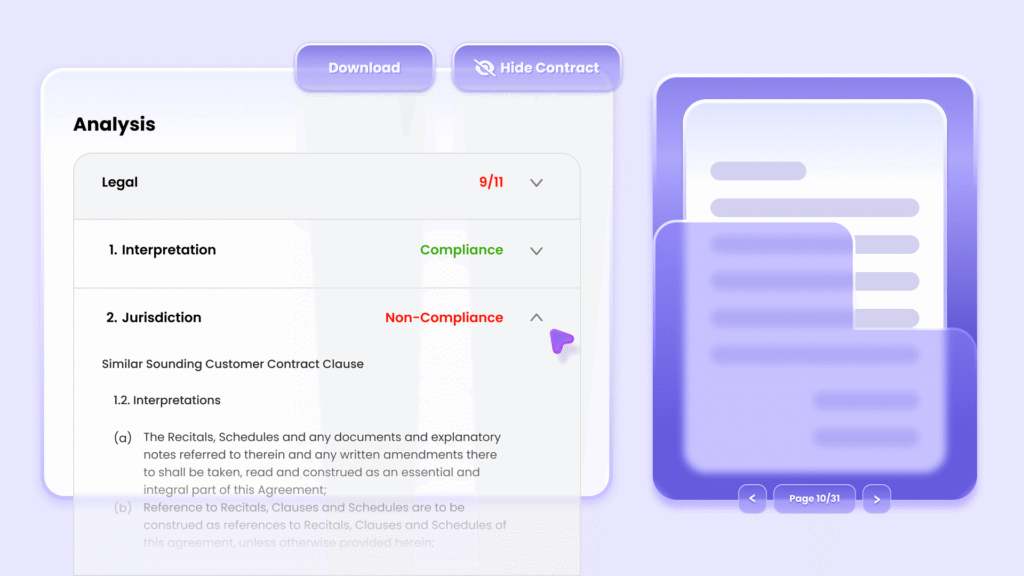Viewport: 1024px width, 576px height.
Task: Expand the Interpretation row chevron
Action: coord(536,251)
